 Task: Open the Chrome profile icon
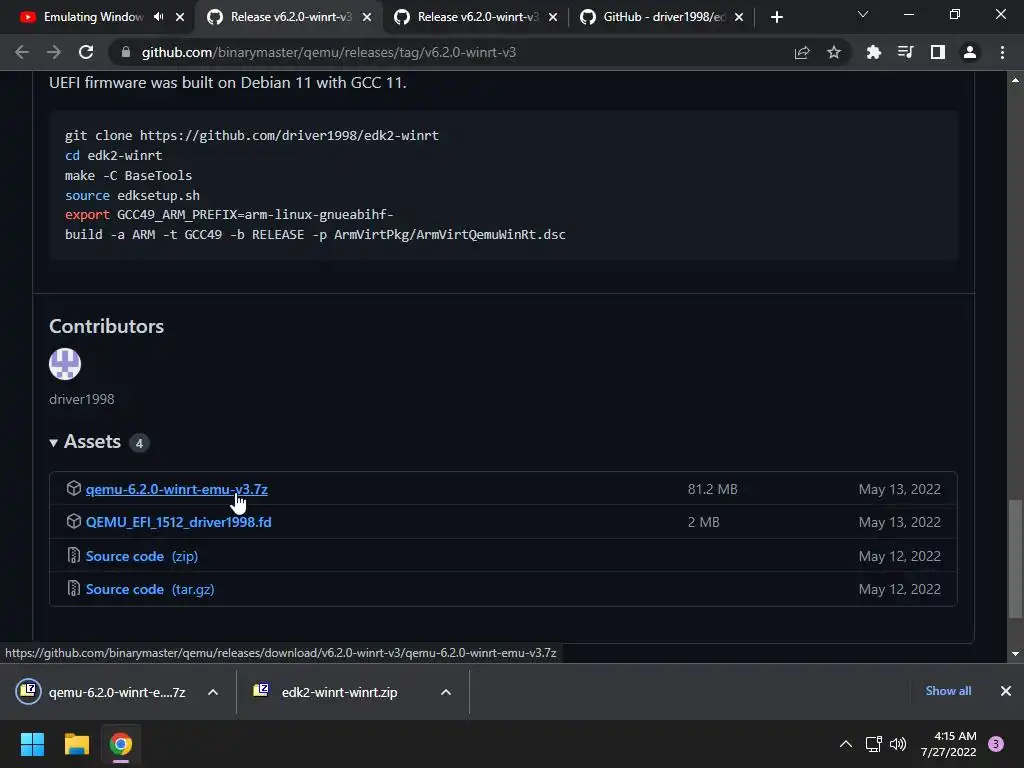click(x=970, y=52)
